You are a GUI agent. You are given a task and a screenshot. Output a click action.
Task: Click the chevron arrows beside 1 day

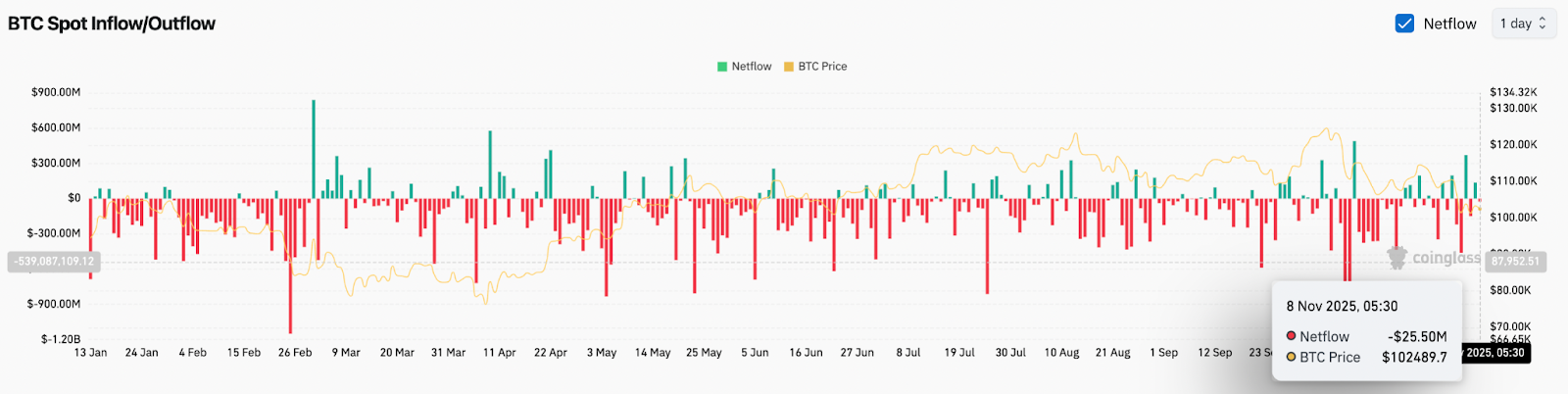[x=1543, y=24]
